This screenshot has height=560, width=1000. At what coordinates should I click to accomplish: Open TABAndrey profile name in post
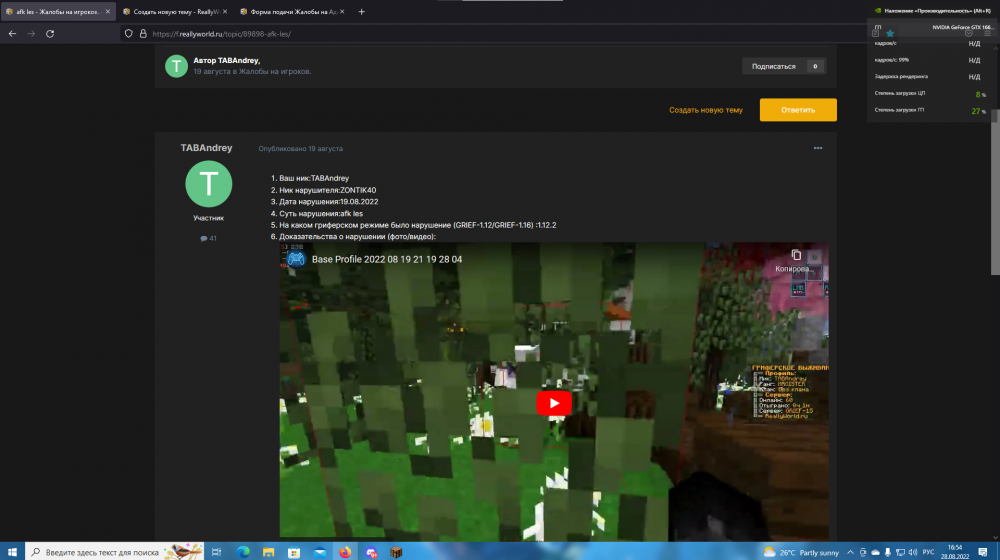pyautogui.click(x=206, y=148)
